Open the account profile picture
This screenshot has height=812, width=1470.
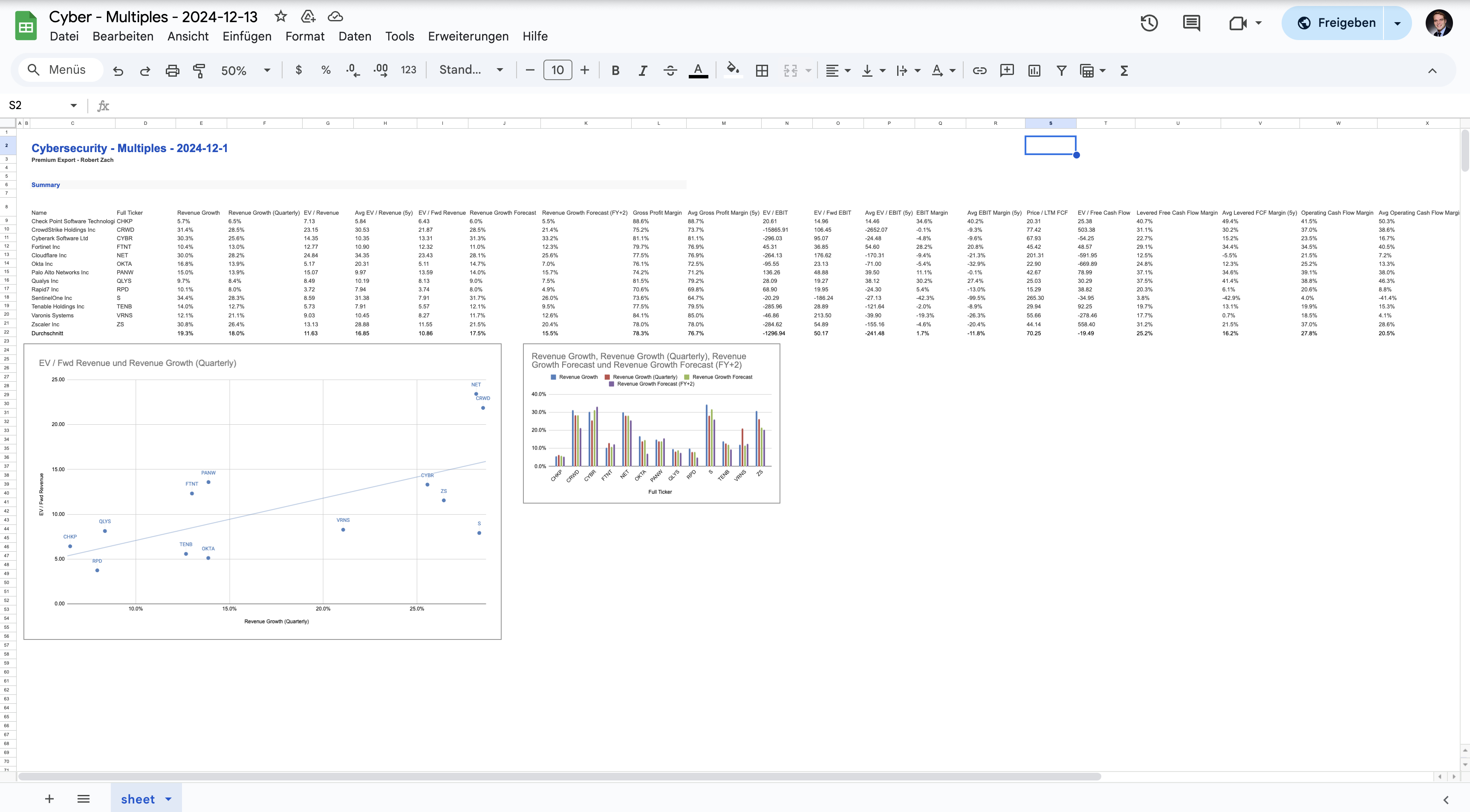pos(1438,23)
